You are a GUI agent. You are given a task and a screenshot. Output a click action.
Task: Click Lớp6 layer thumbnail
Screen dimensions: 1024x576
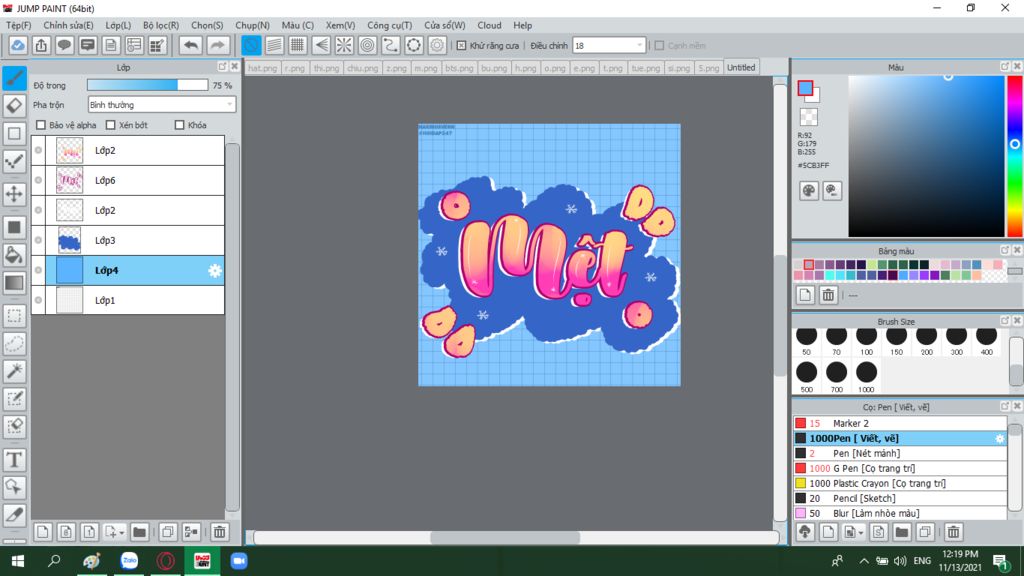[69, 180]
